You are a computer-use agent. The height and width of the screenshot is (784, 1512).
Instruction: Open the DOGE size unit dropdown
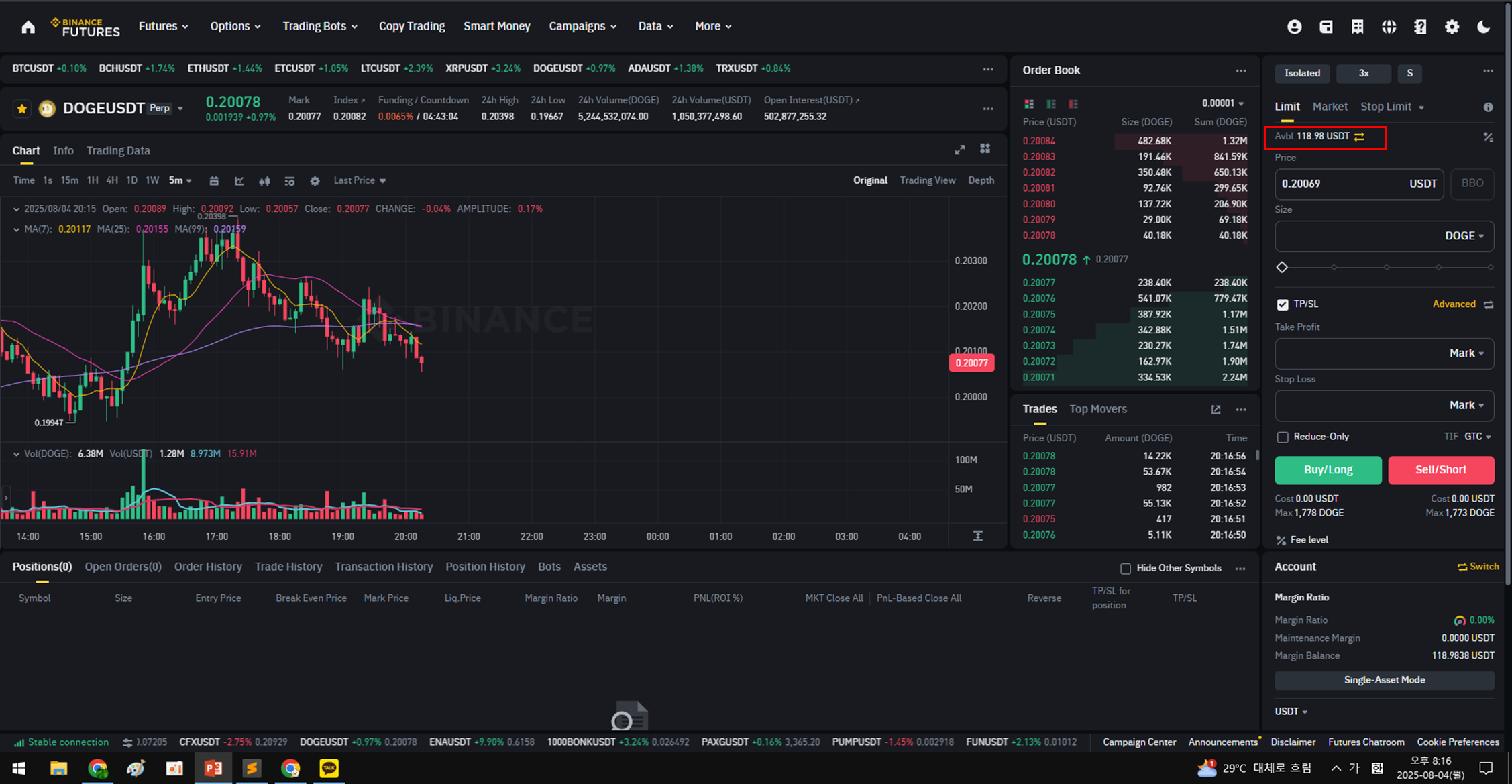click(x=1464, y=236)
